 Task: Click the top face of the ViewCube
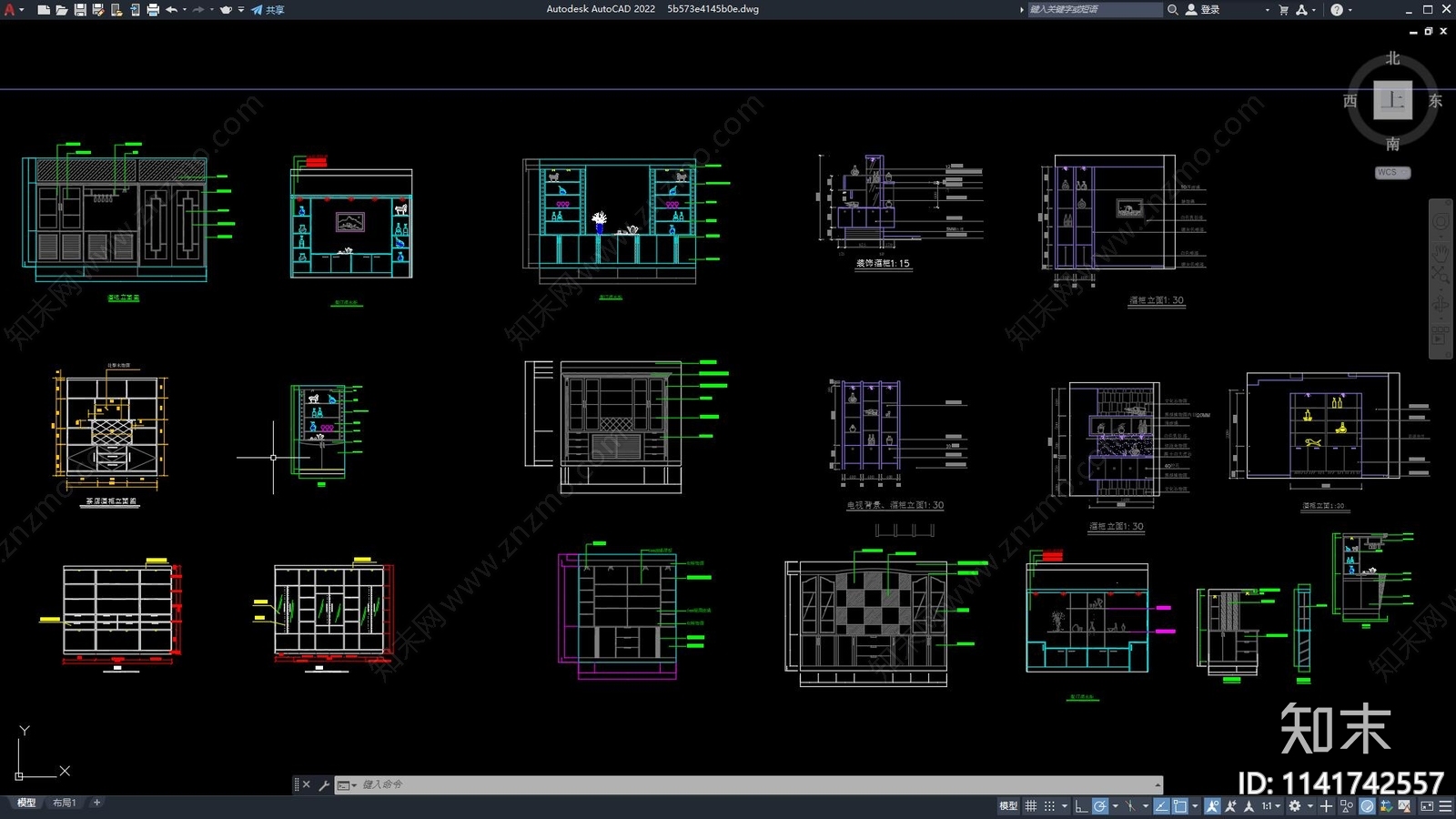1392,100
